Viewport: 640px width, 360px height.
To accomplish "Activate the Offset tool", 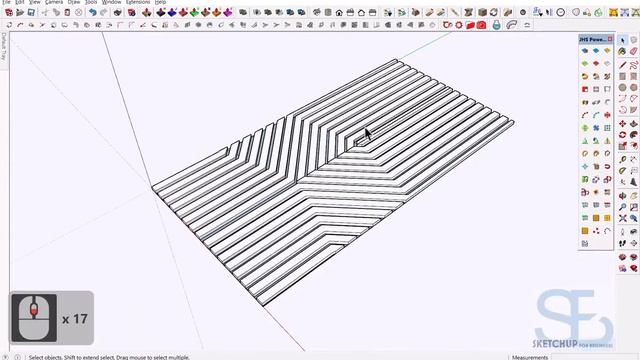I will [x=633, y=146].
